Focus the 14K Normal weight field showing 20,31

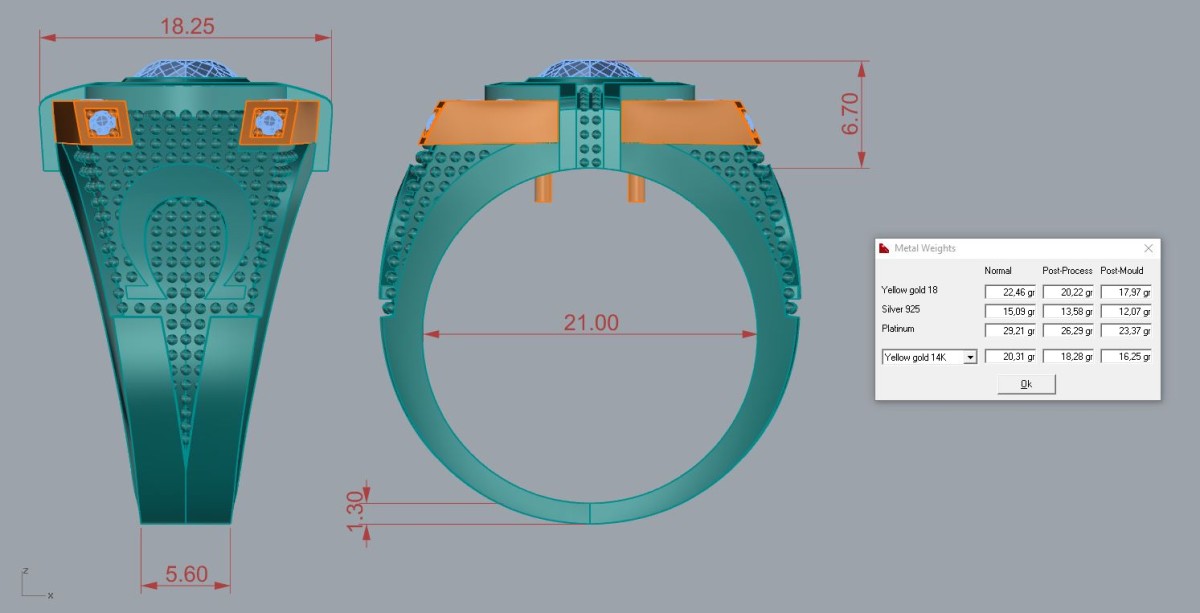[1010, 357]
